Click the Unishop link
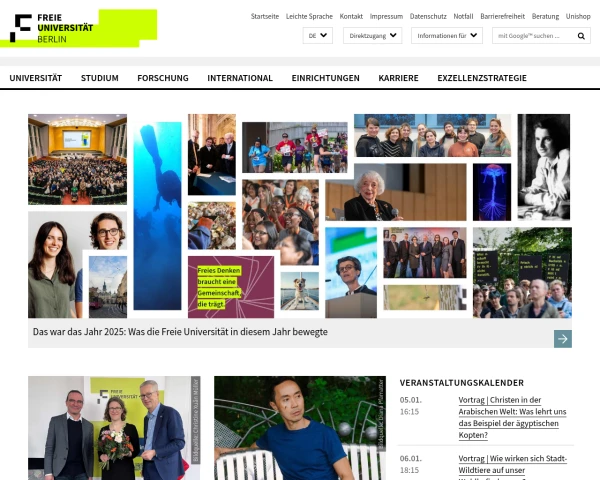600x480 pixels. (578, 16)
